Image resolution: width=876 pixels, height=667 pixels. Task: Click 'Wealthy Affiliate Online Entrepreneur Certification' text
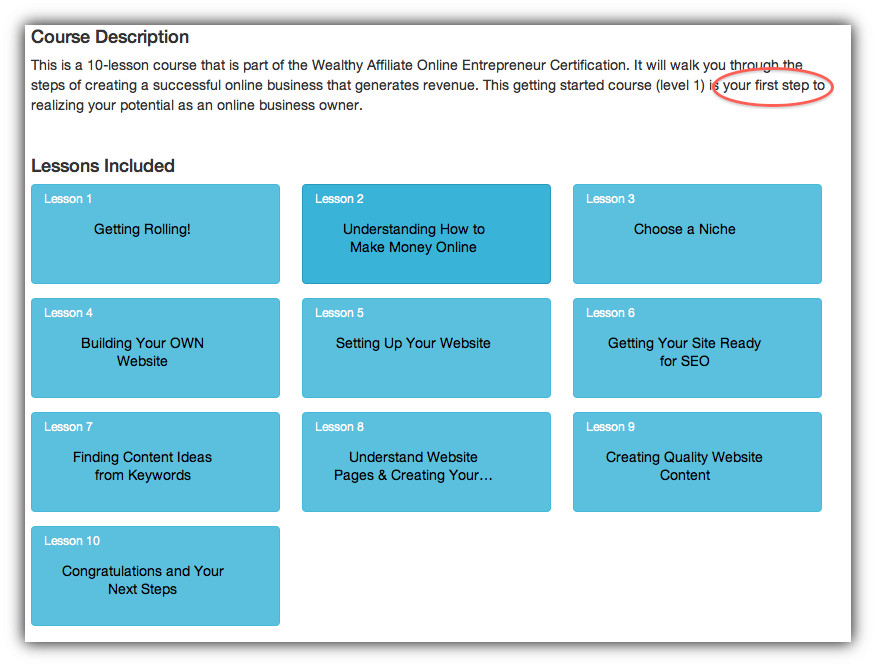470,65
